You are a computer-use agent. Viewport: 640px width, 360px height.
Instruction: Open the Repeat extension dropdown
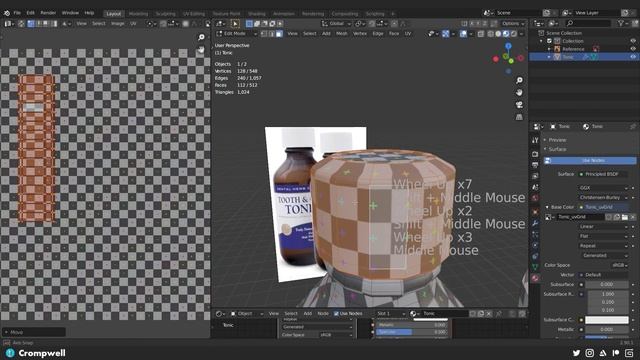coord(604,246)
